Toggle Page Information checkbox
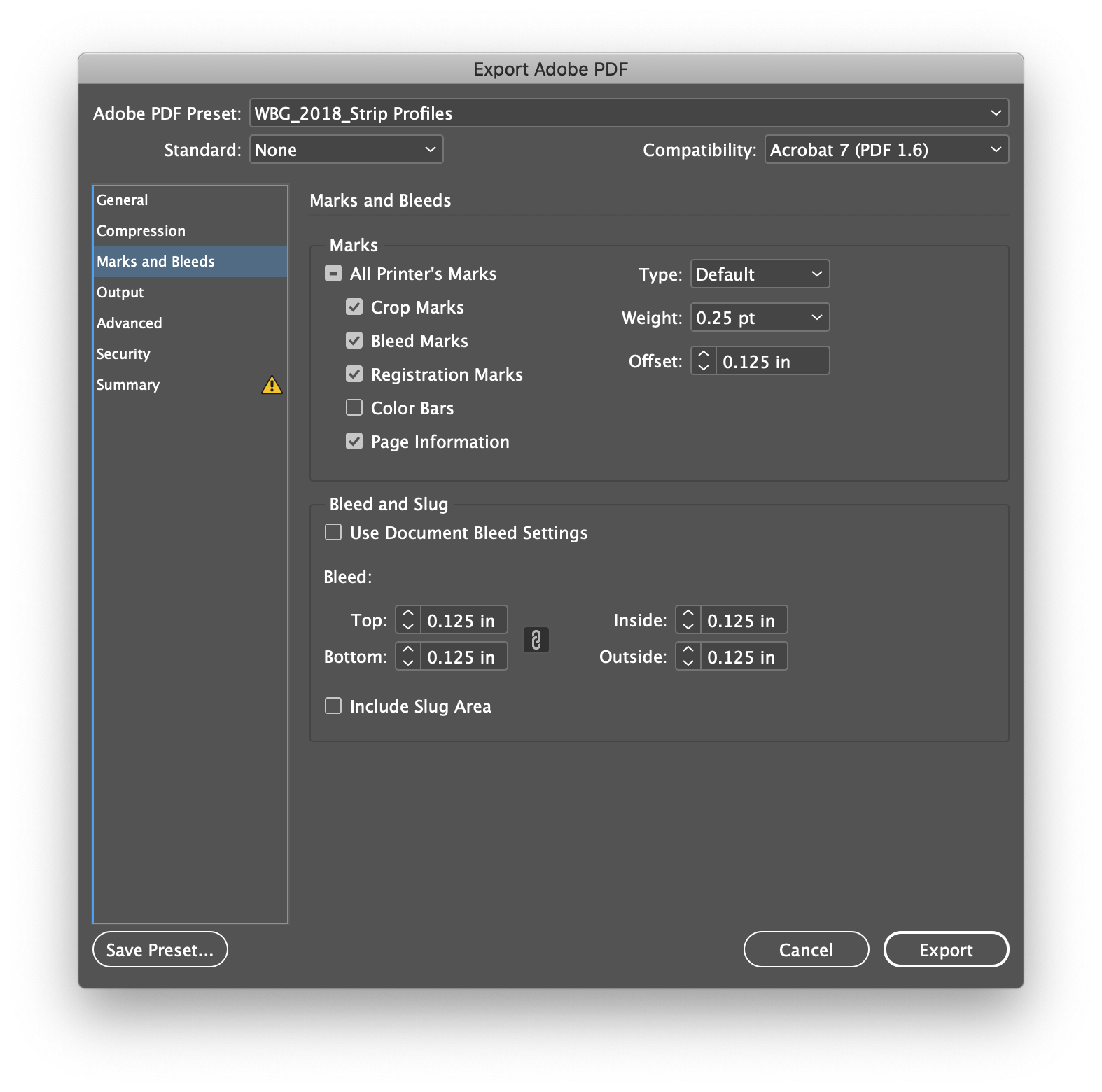This screenshot has height=1092, width=1102. pyautogui.click(x=354, y=442)
